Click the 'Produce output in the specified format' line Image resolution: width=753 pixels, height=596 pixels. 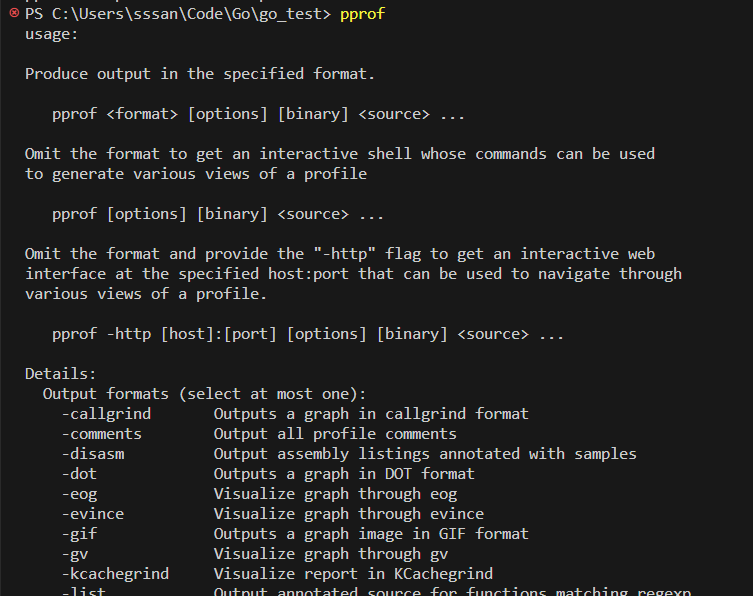coord(200,74)
